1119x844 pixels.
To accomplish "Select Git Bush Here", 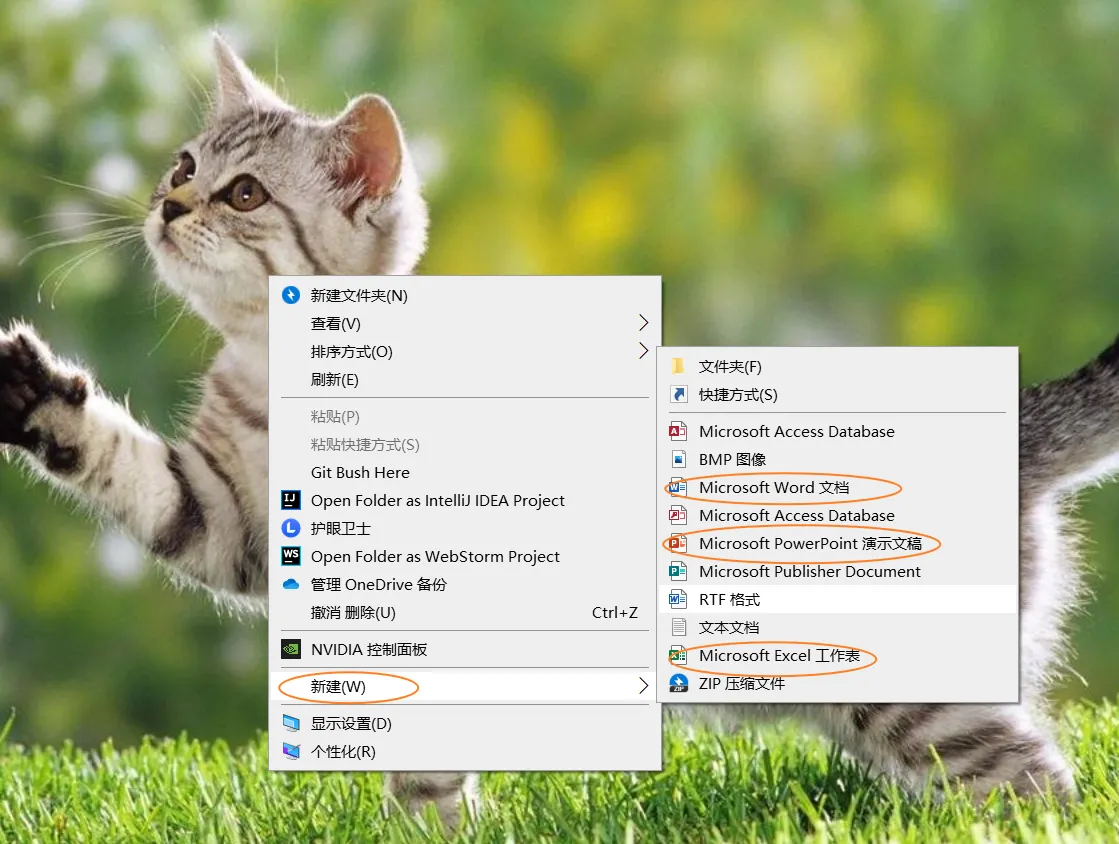I will [465, 472].
